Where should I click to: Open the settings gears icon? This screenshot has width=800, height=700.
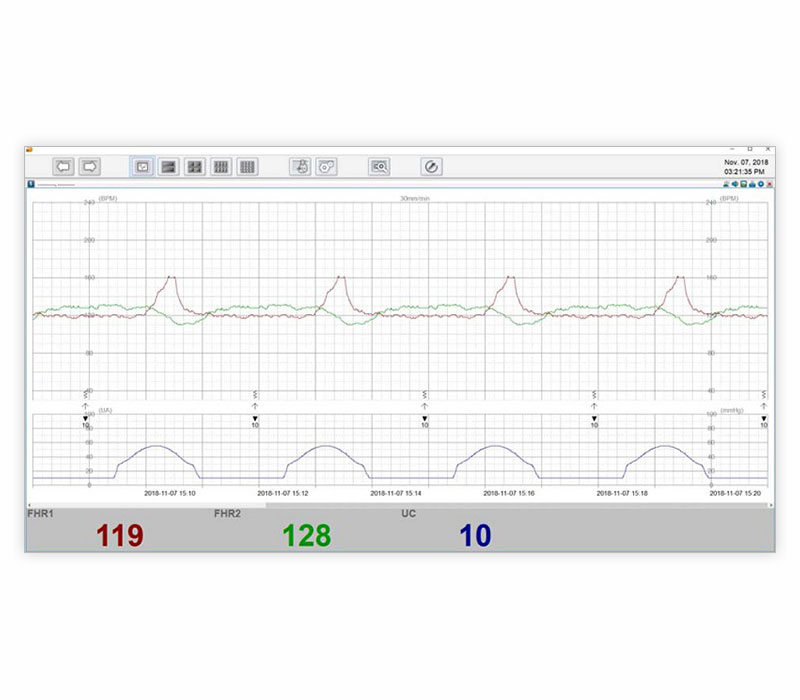[326, 167]
